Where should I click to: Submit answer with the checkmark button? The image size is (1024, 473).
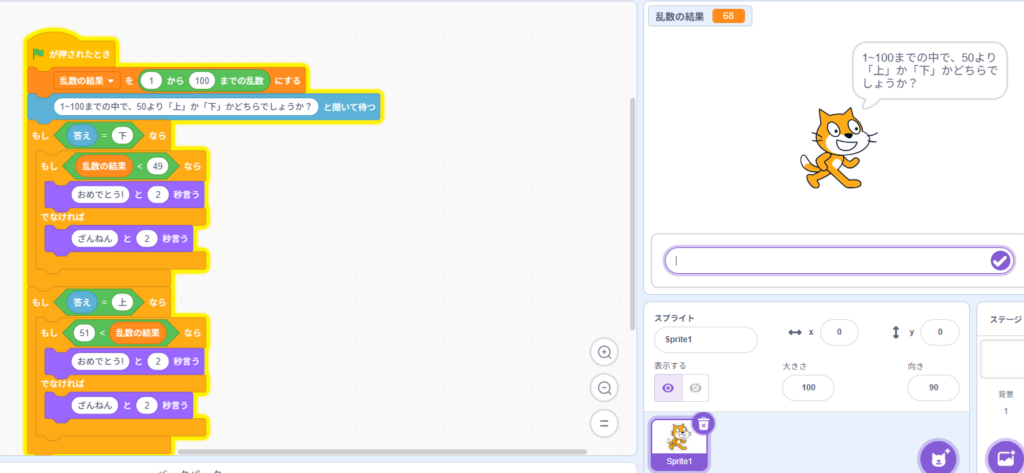(x=1000, y=260)
